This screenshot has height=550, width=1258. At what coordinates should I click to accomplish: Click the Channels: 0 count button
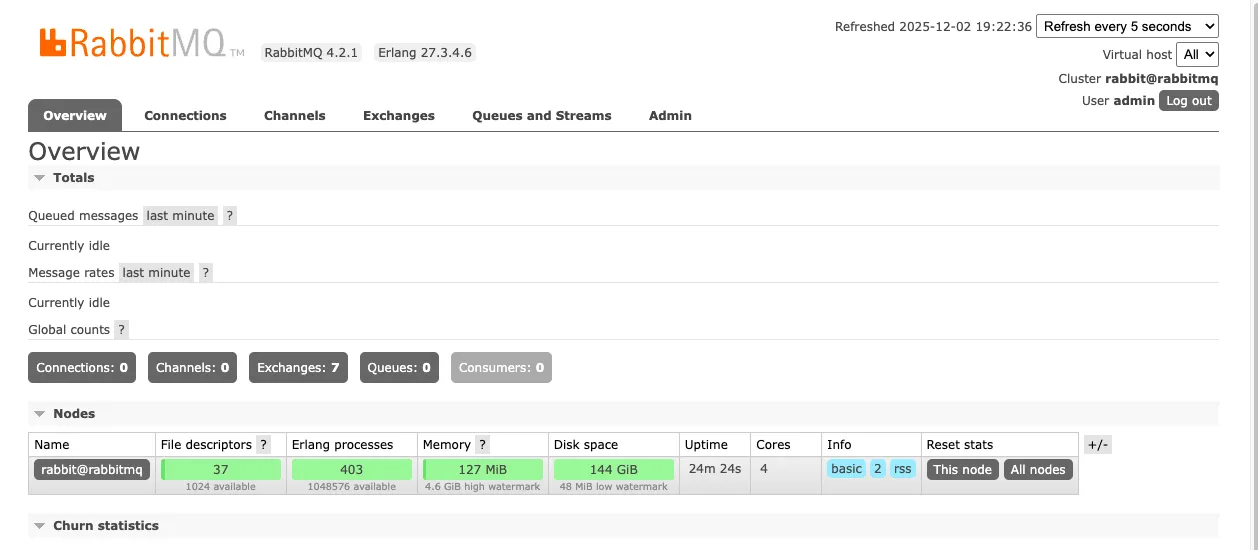pyautogui.click(x=193, y=368)
